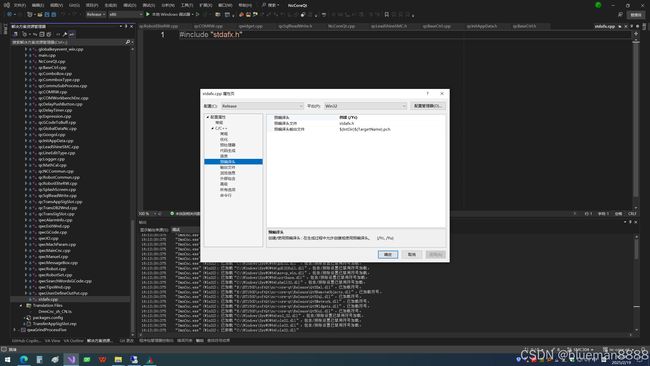650x366 pixels.
Task: Open the GitHub Copilot bottom tab
Action: pos(26,341)
